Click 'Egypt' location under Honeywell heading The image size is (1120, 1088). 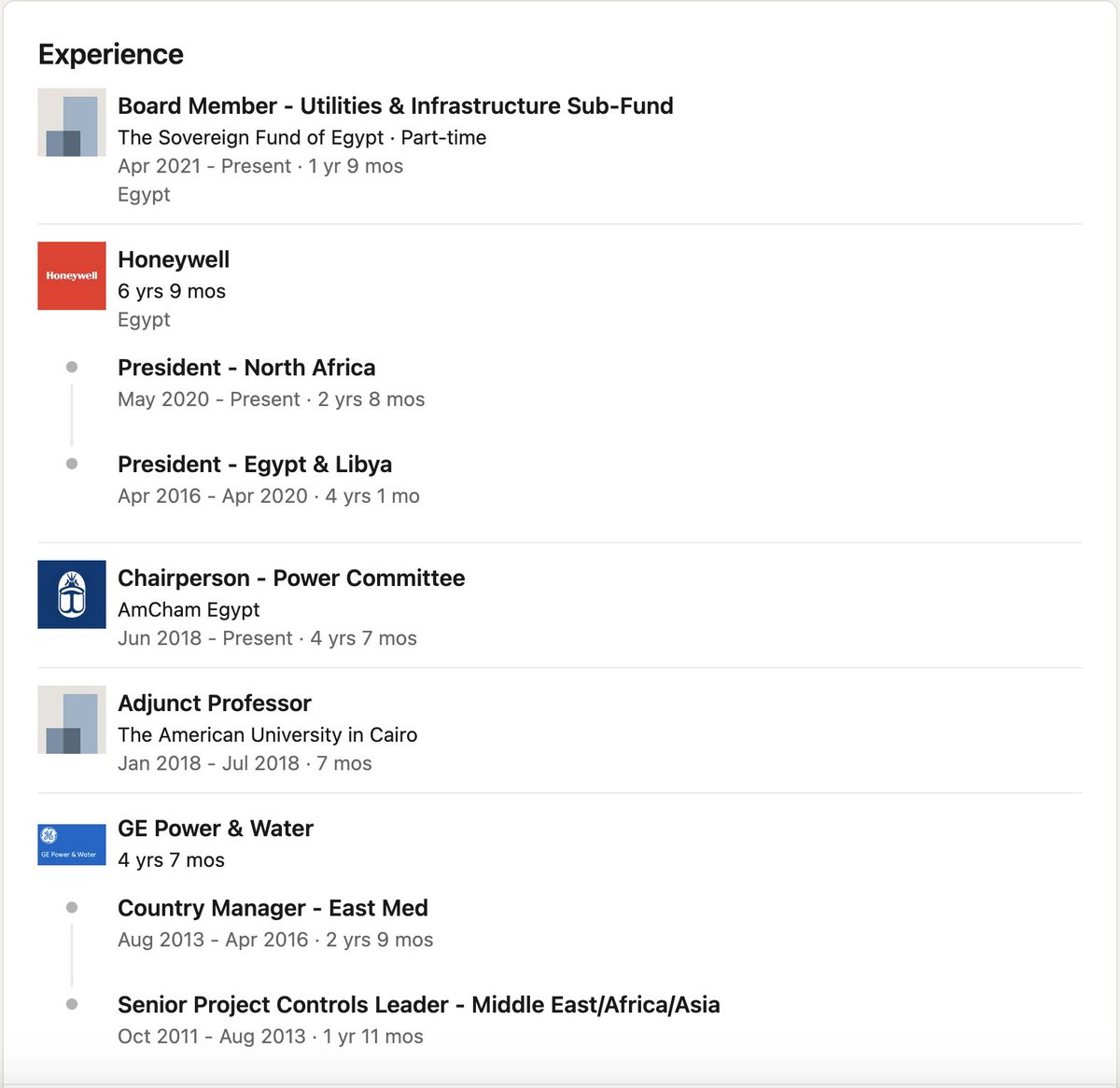click(x=144, y=320)
